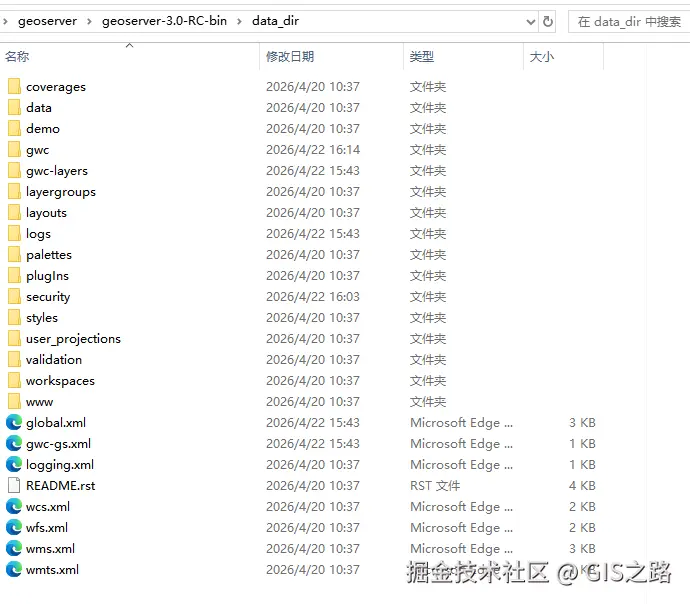Click the 2026/4/22 16:14 date of gwc
This screenshot has width=690, height=604.
pyautogui.click(x=313, y=150)
